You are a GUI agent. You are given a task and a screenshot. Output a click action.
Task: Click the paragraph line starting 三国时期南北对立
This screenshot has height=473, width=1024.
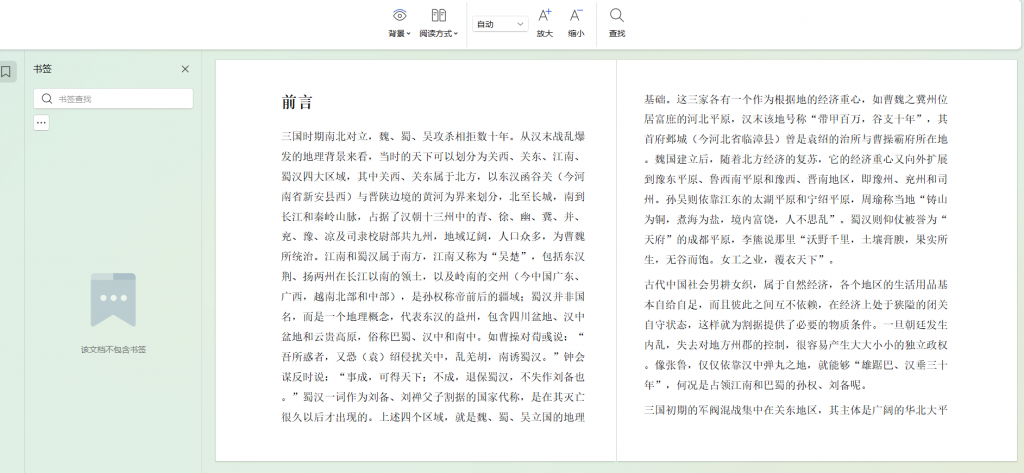tap(433, 137)
